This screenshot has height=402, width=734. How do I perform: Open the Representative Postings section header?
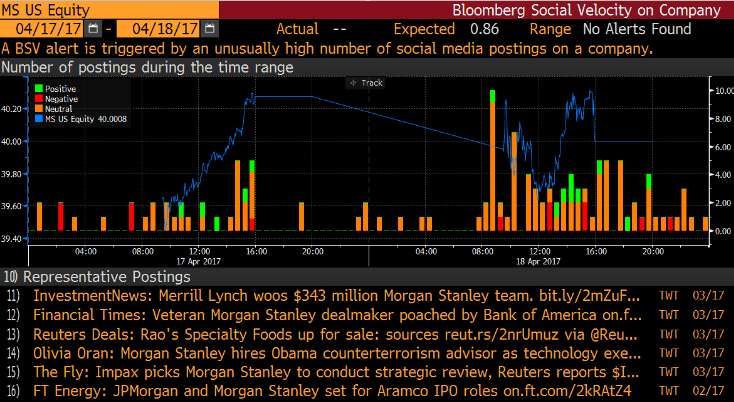(367, 277)
